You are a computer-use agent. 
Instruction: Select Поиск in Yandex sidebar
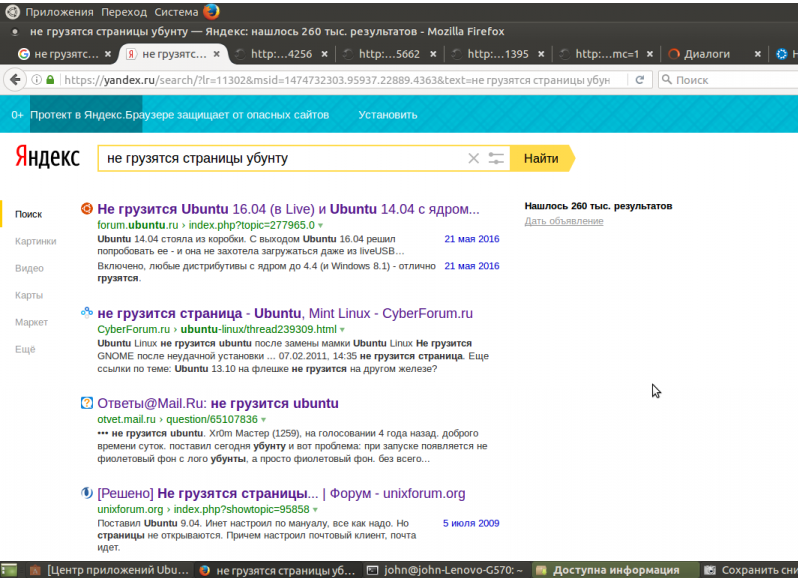tap(28, 214)
